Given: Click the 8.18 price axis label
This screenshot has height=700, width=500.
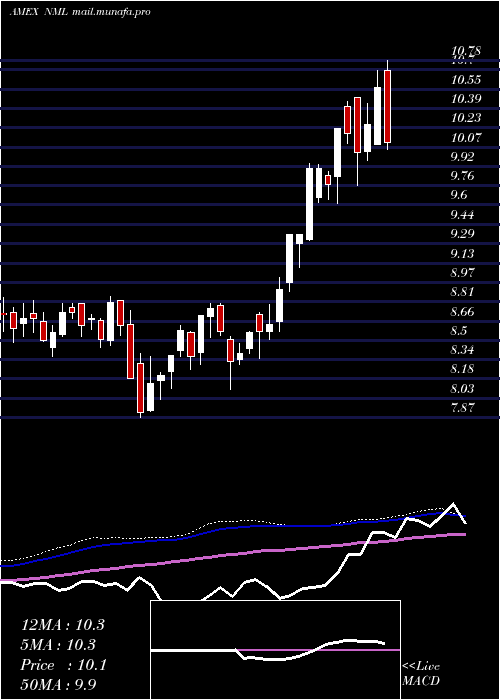Looking at the screenshot, I should point(463,369).
